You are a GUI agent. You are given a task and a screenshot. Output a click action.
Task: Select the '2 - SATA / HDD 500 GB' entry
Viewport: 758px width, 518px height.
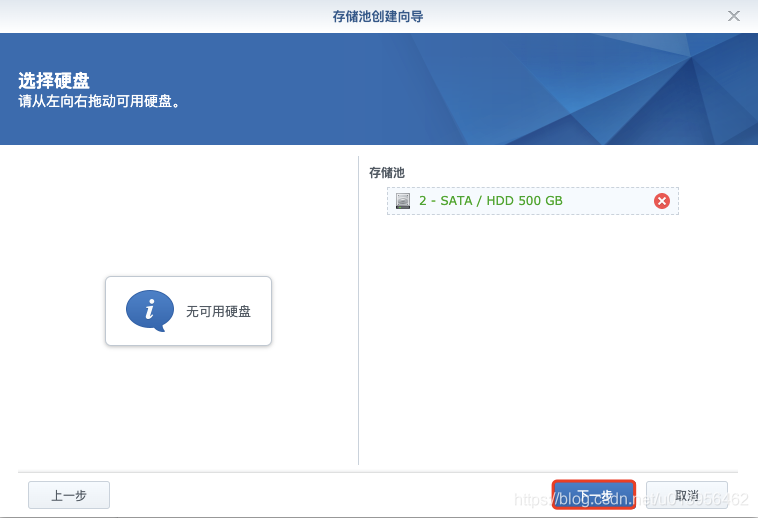pos(533,201)
